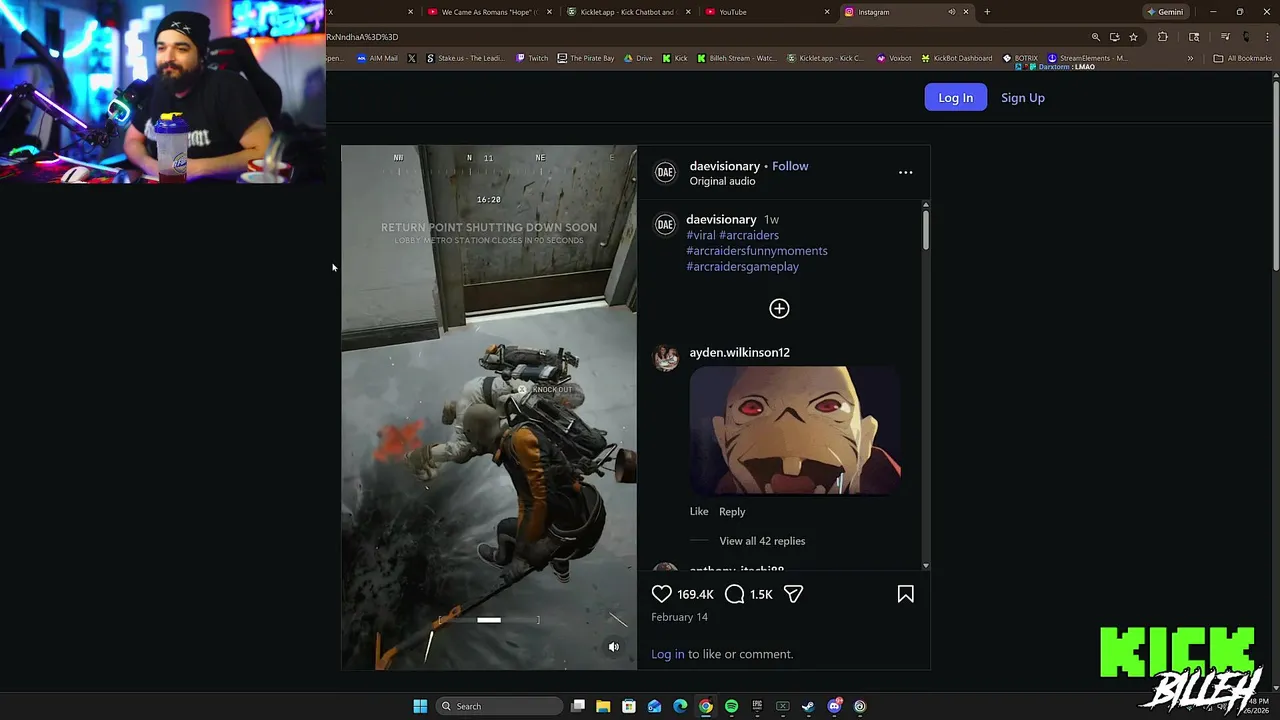Open the AIM Mail bookmark

377,58
